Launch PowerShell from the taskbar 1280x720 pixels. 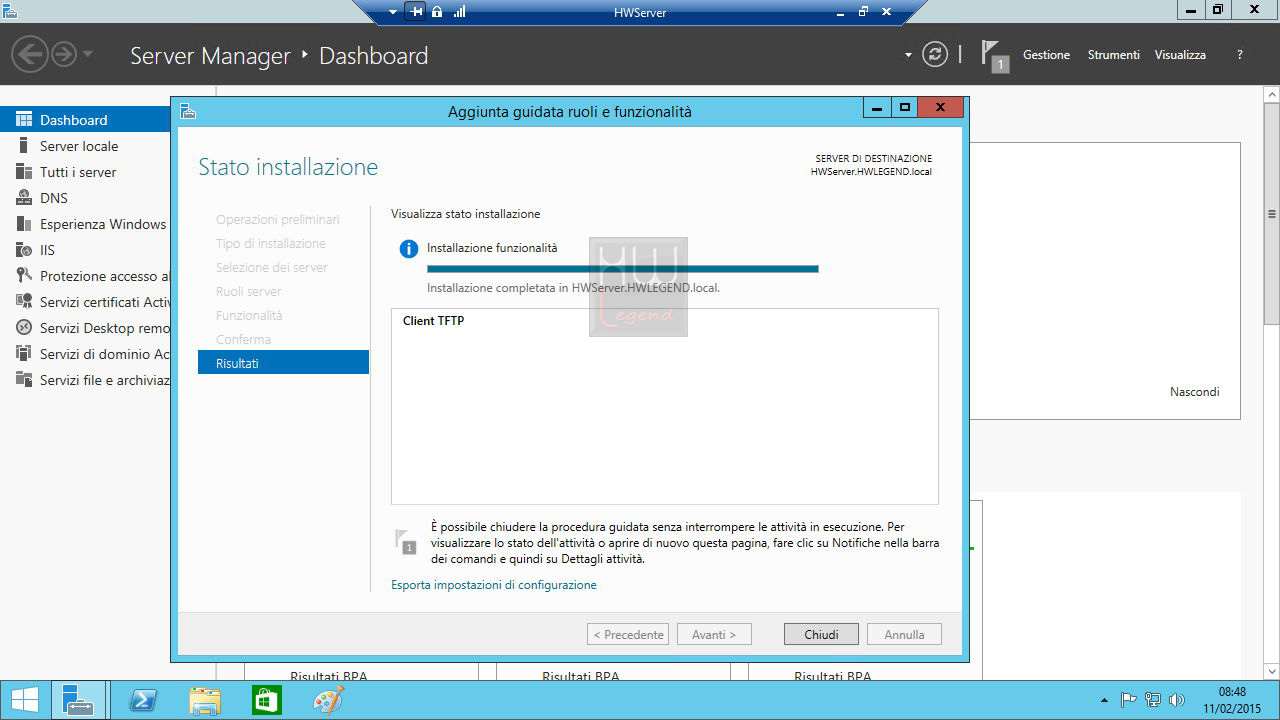(x=143, y=701)
